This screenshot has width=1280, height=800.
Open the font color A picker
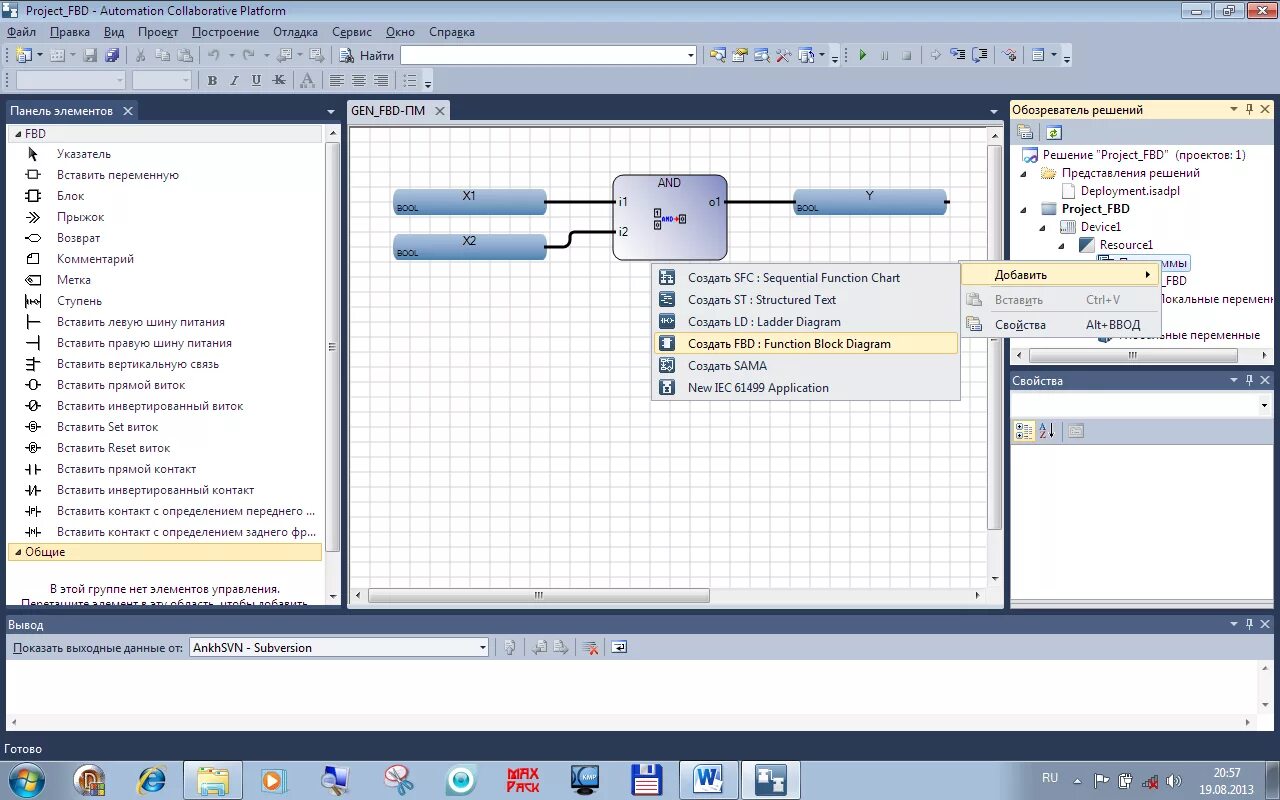(x=307, y=81)
